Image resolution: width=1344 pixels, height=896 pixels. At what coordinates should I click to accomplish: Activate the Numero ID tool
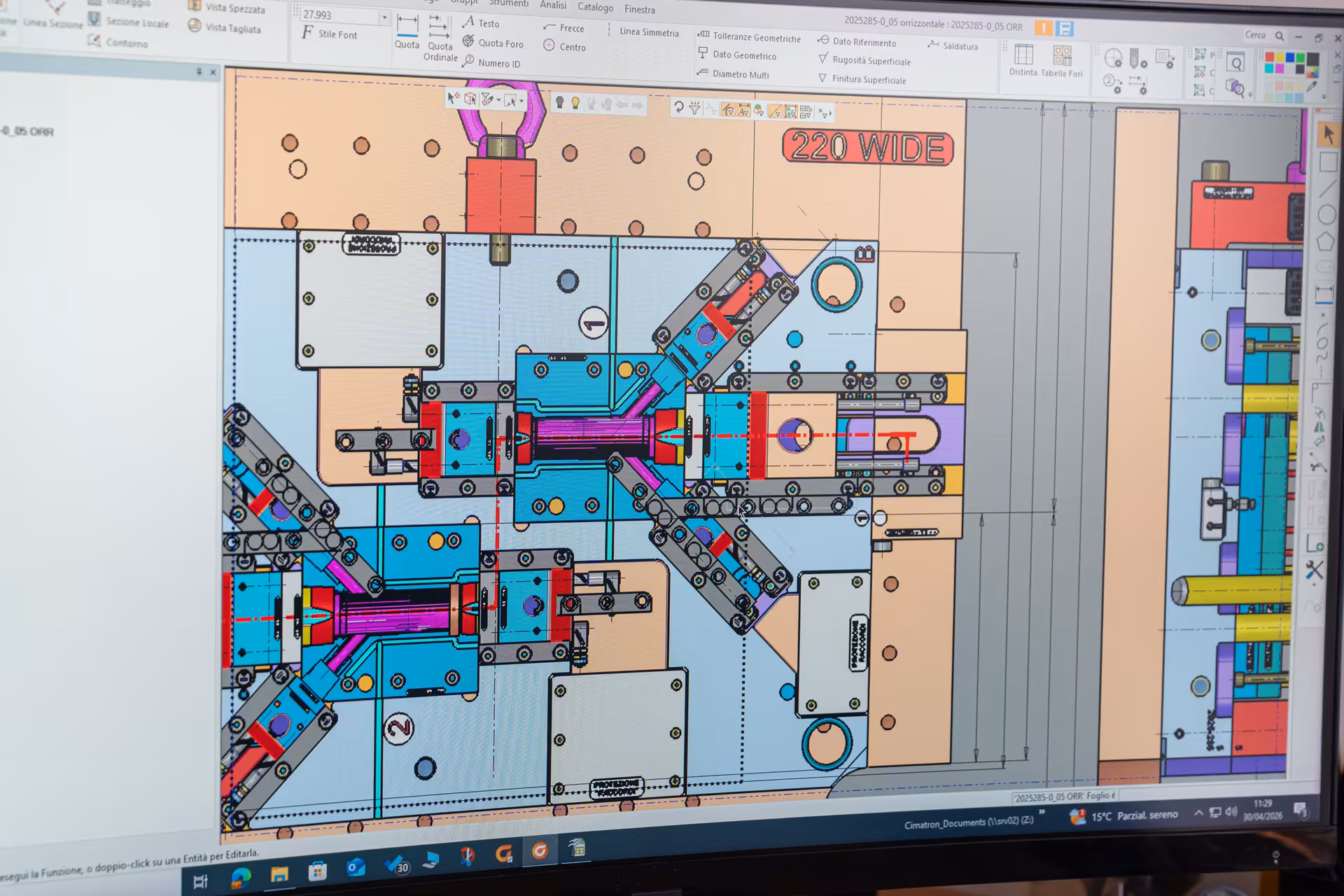[491, 63]
